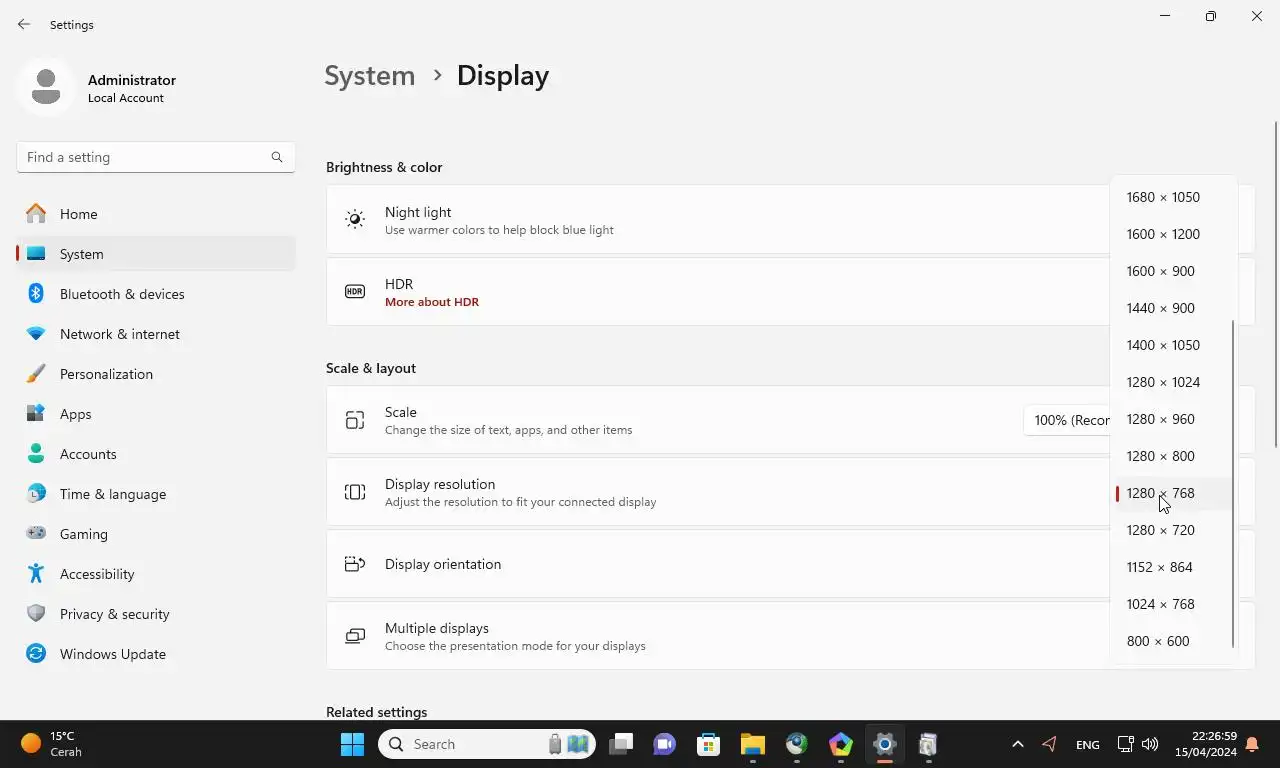Open File Explorer from taskbar
1280x768 pixels.
coord(753,744)
